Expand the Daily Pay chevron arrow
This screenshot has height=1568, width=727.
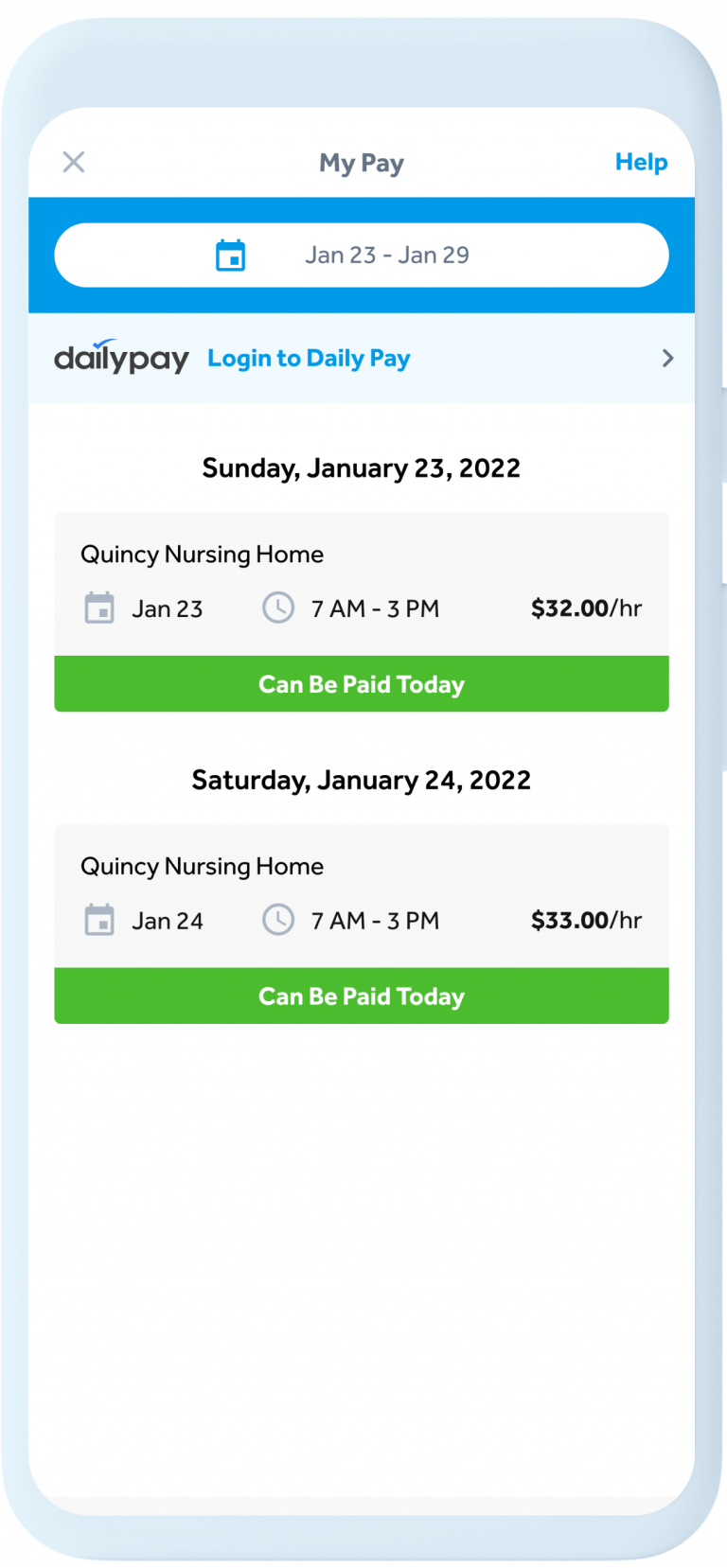667,358
